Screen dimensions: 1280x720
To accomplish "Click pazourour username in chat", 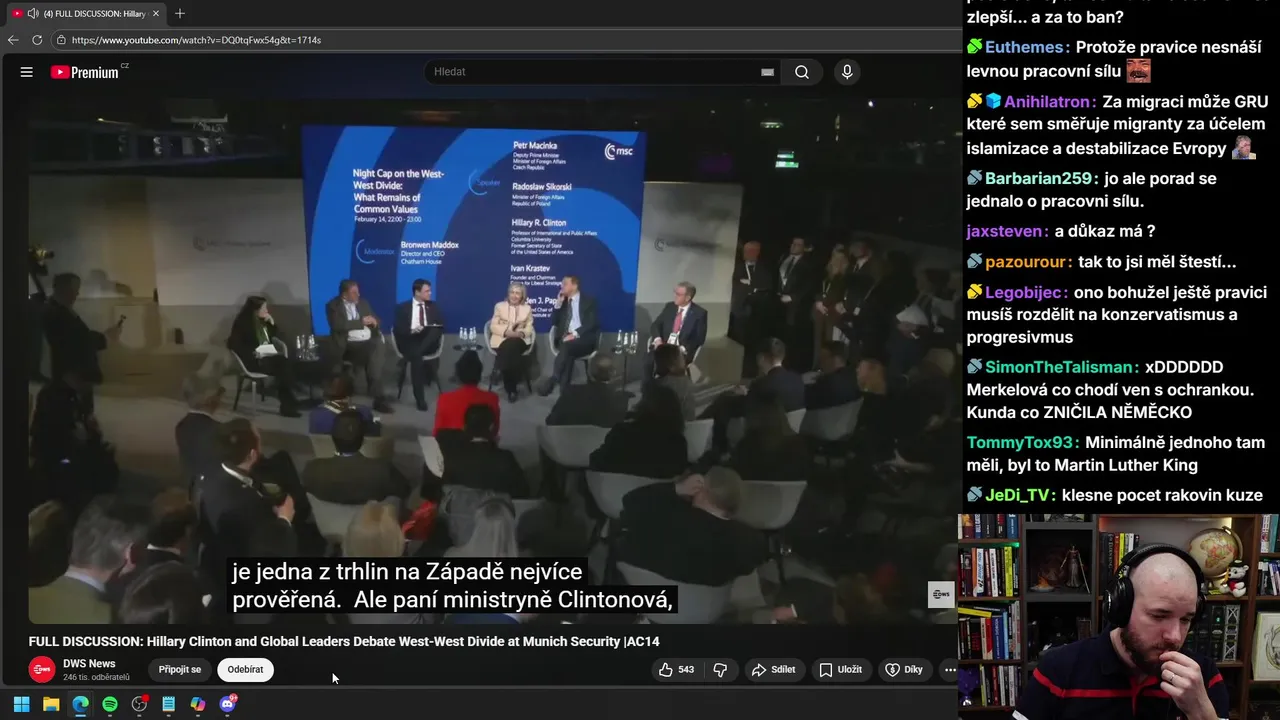I will [1025, 262].
